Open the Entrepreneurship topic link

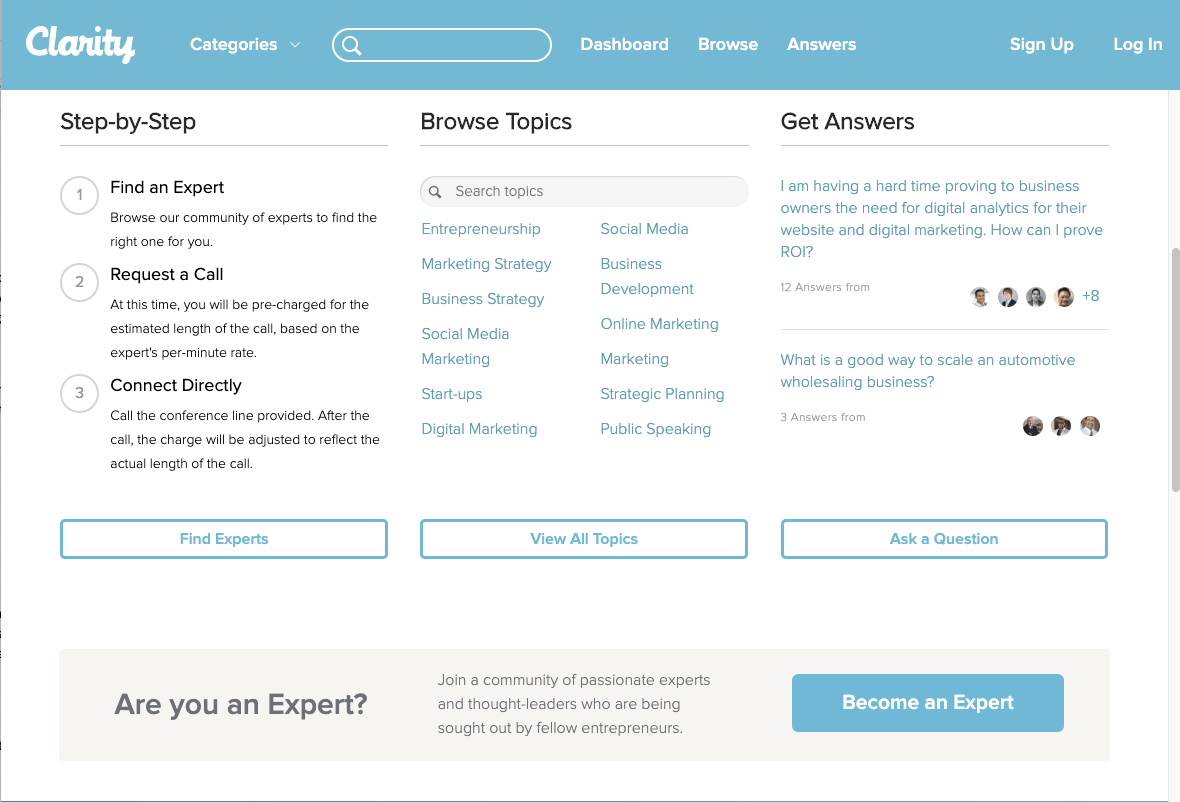pos(481,229)
